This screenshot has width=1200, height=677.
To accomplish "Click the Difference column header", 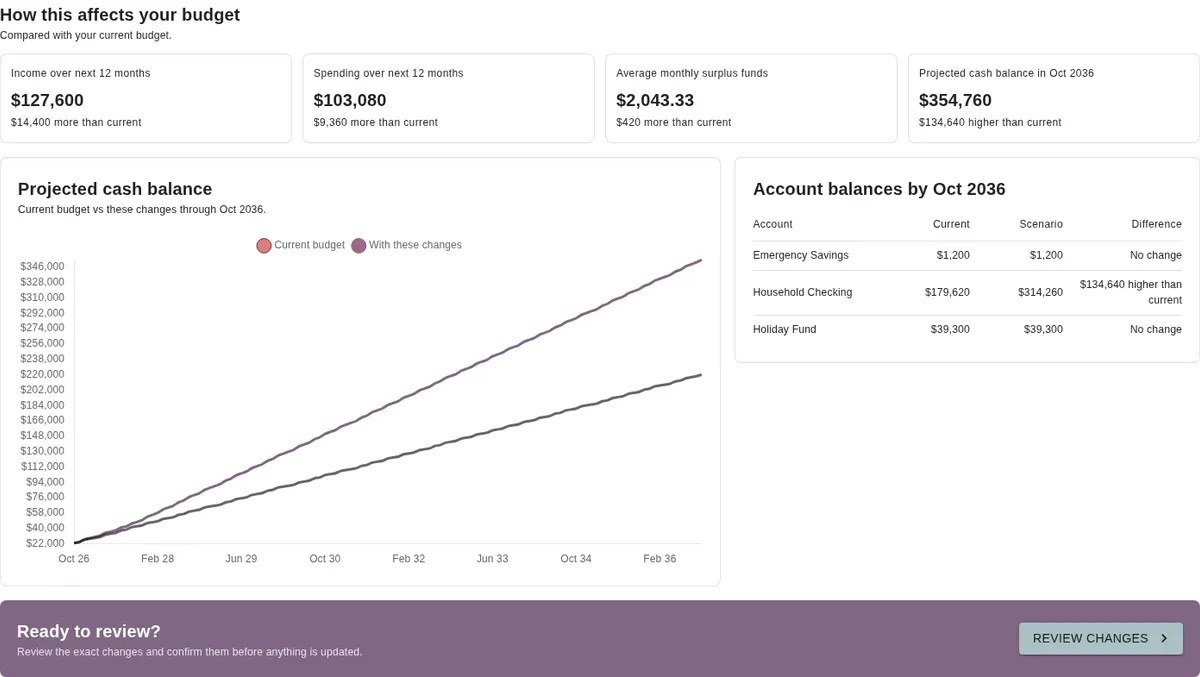I will 1157,224.
